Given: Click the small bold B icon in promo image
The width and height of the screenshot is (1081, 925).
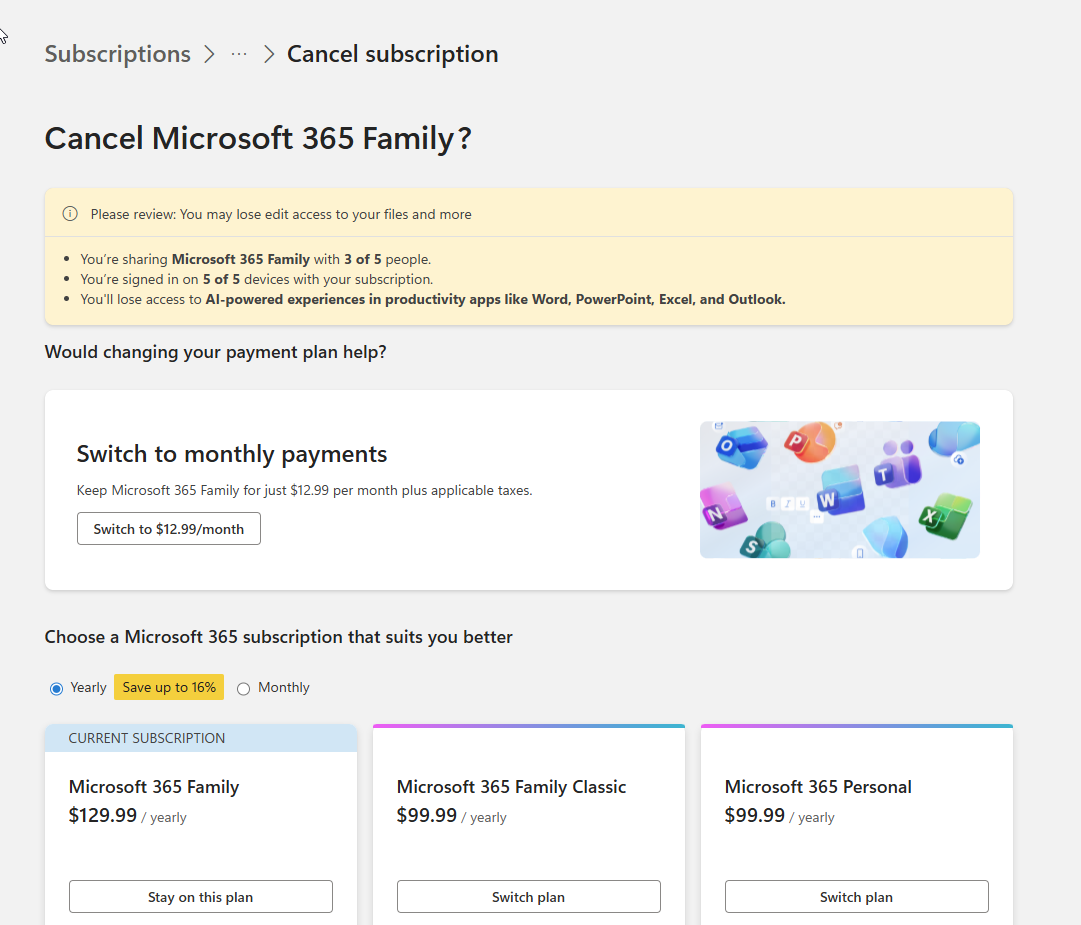Looking at the screenshot, I should click(774, 504).
